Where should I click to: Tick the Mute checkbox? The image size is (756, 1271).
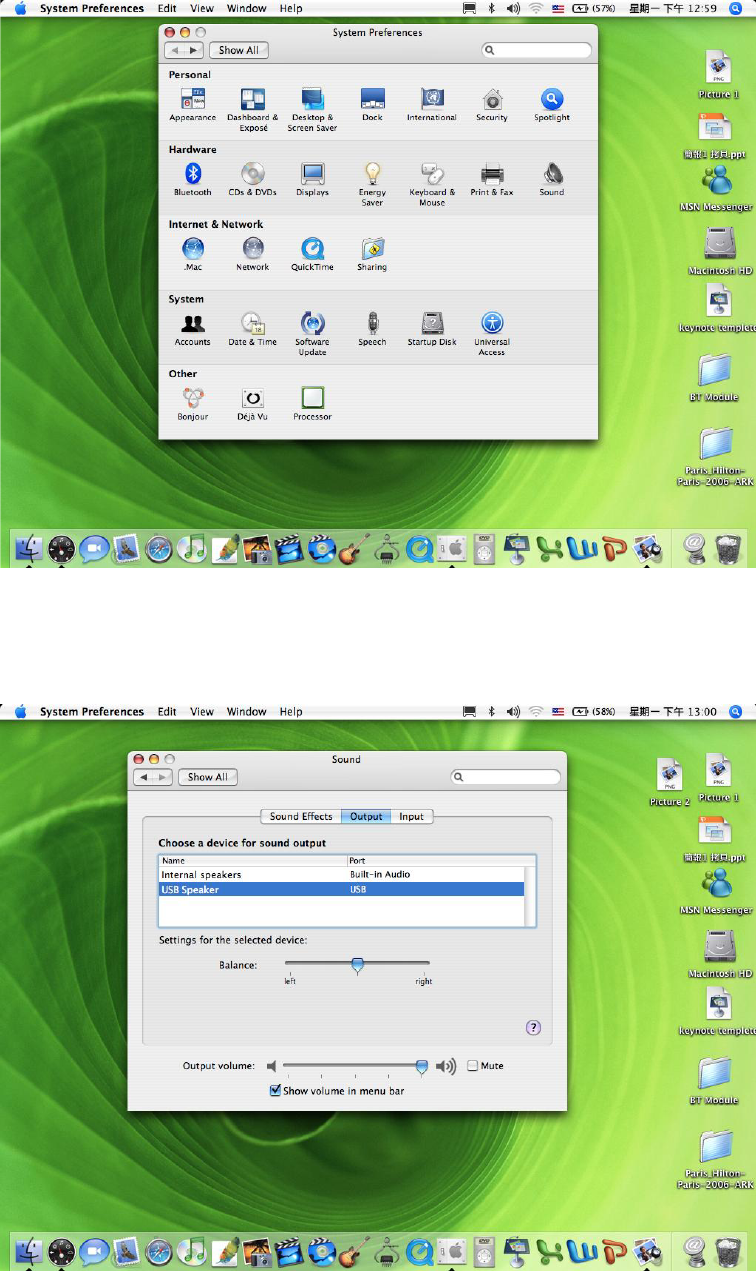(473, 1066)
